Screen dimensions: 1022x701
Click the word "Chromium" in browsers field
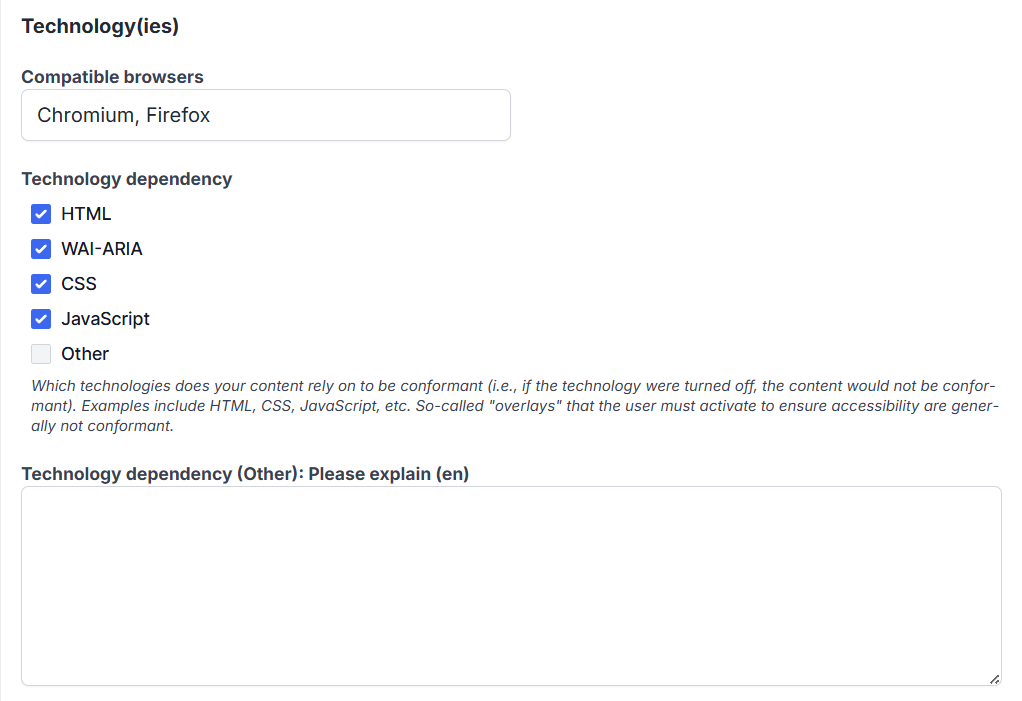point(86,115)
